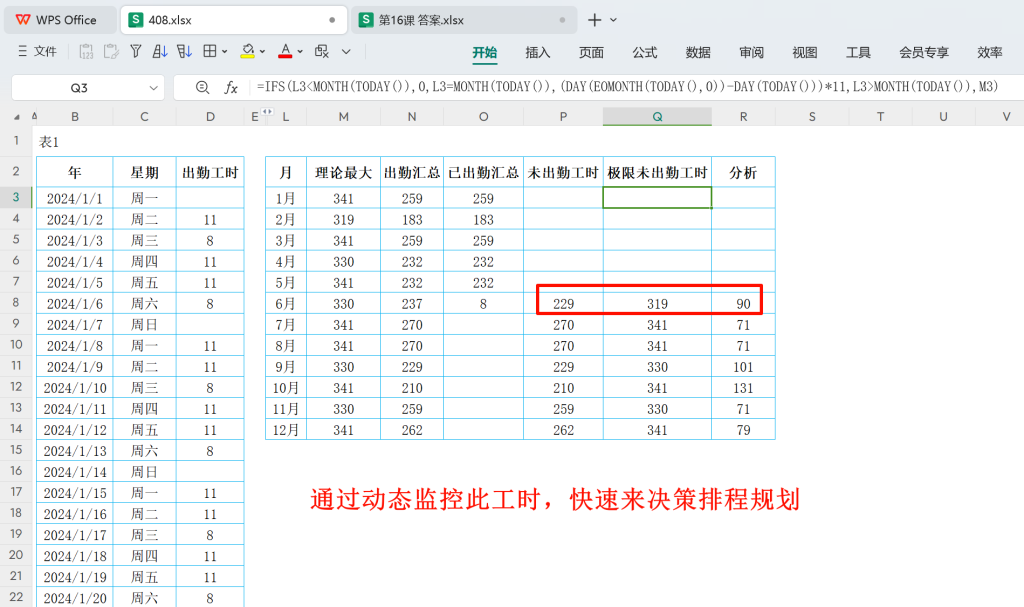
Task: Click the select-all corner triangle
Action: [x=16, y=117]
